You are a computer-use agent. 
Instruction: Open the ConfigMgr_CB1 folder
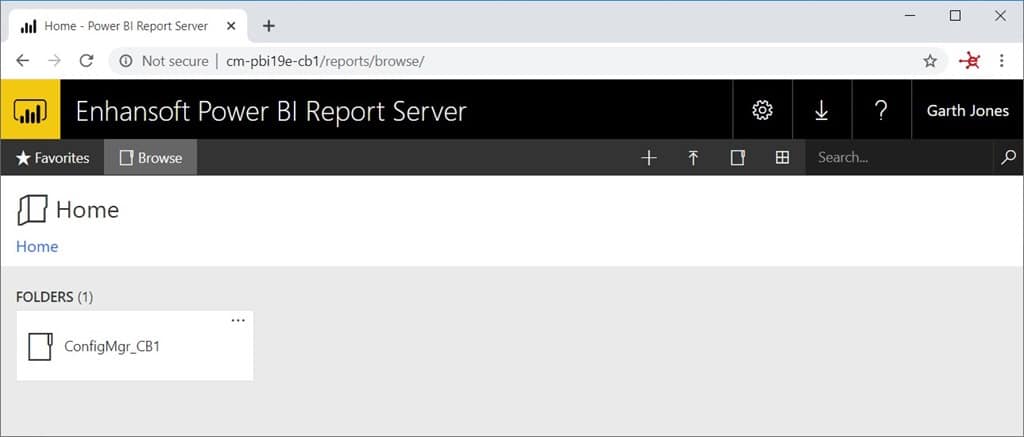[x=112, y=347]
